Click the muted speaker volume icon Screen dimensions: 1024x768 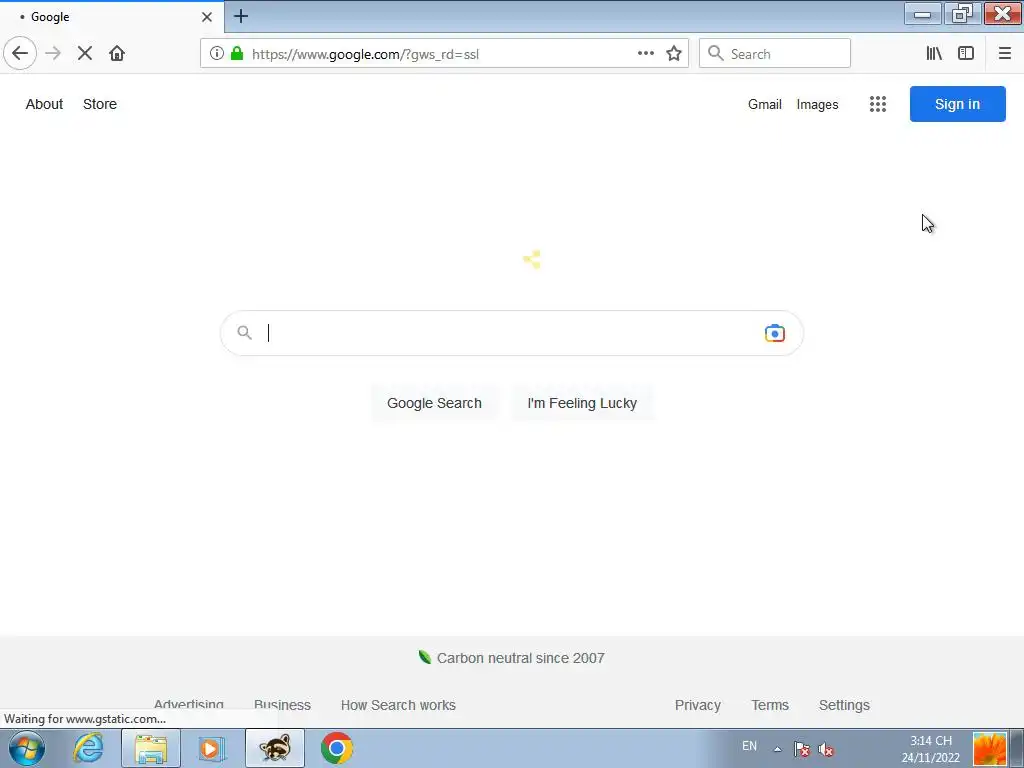[x=825, y=750]
